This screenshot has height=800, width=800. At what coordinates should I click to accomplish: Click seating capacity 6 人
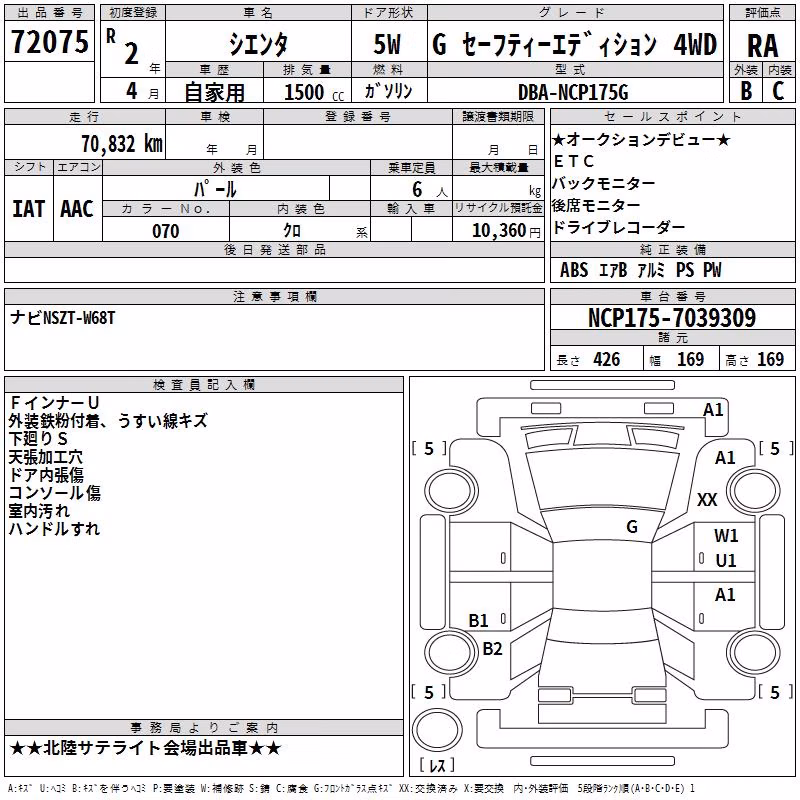point(430,190)
